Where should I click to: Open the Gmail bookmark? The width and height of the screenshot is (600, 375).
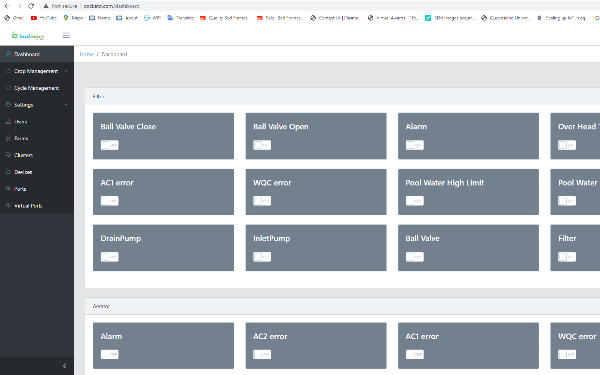click(x=14, y=18)
